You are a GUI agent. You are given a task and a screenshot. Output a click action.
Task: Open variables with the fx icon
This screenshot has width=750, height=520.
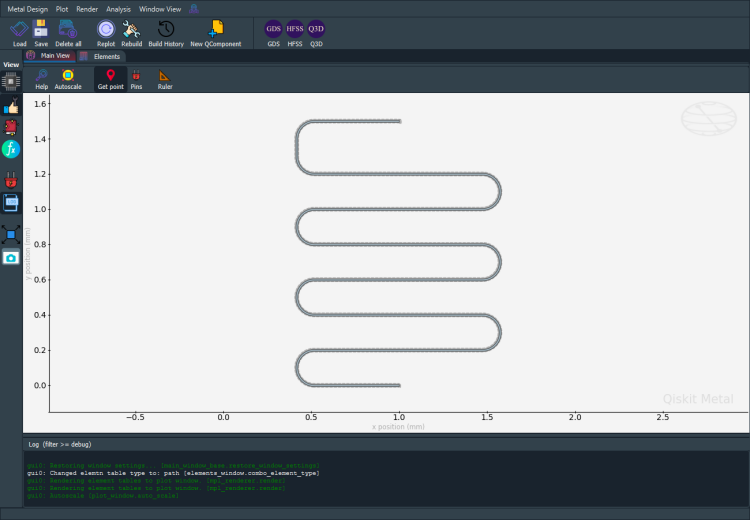coord(11,149)
